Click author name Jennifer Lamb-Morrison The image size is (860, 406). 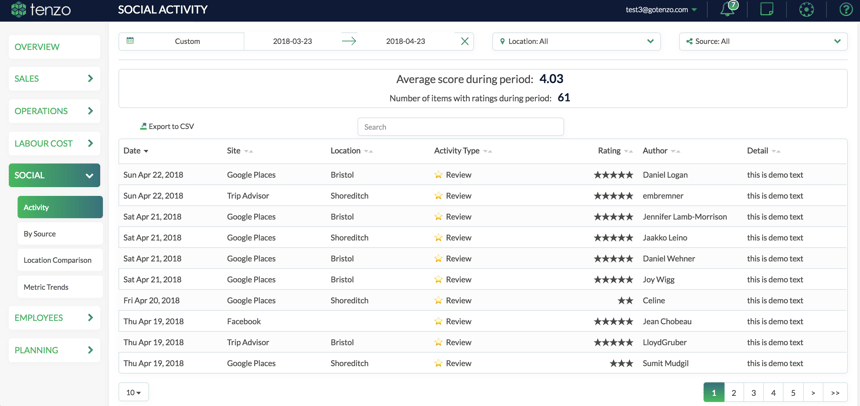pos(684,217)
